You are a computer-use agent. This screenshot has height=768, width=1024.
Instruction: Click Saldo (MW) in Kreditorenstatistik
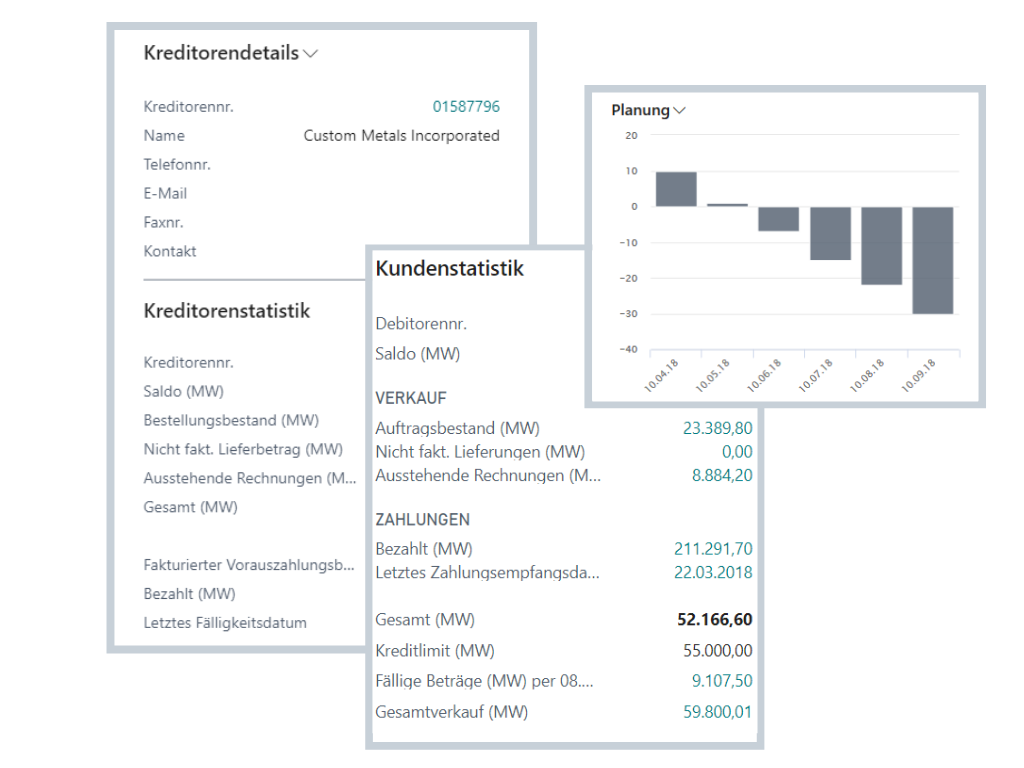click(x=184, y=392)
